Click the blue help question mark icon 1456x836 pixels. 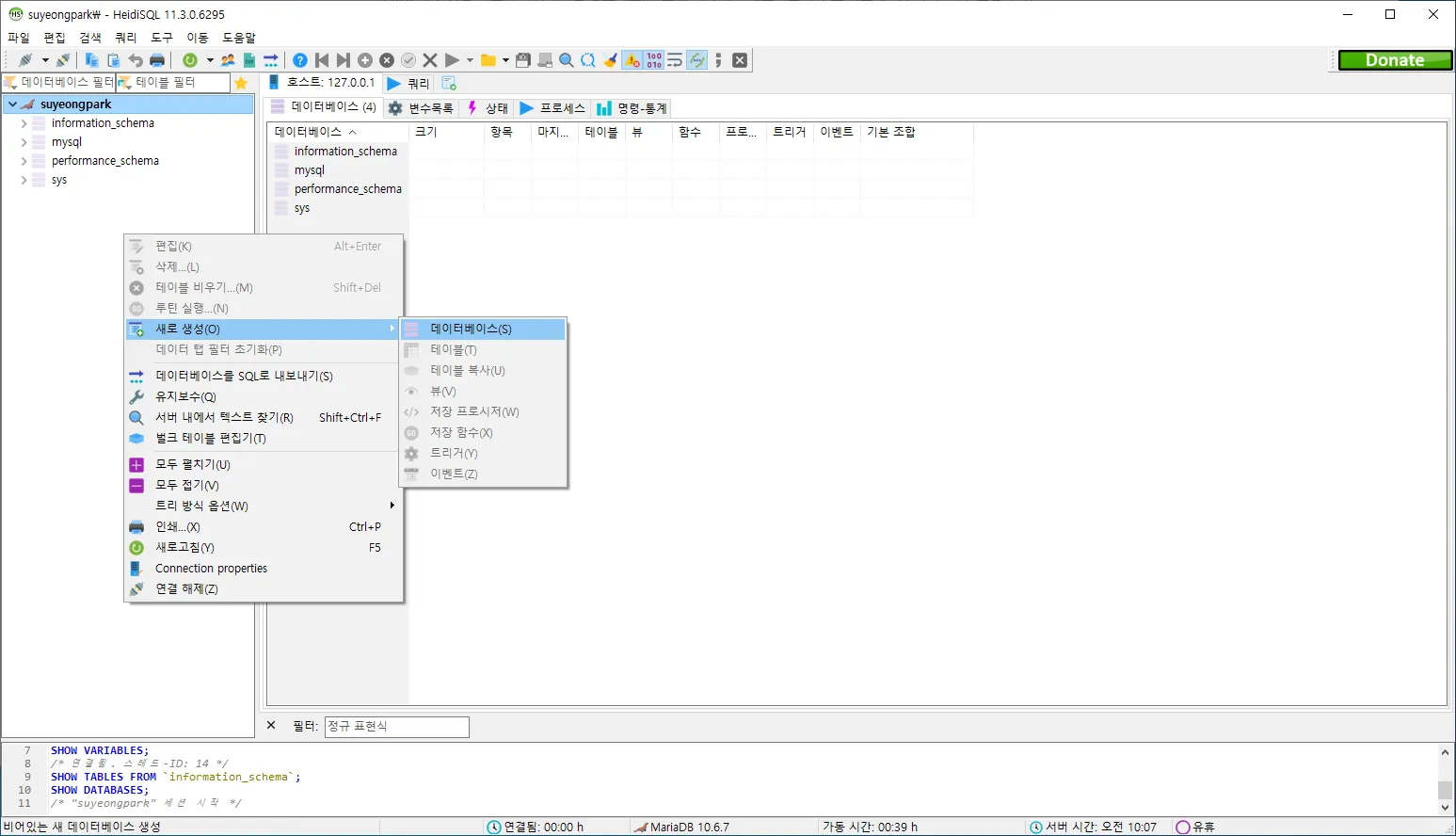click(300, 60)
